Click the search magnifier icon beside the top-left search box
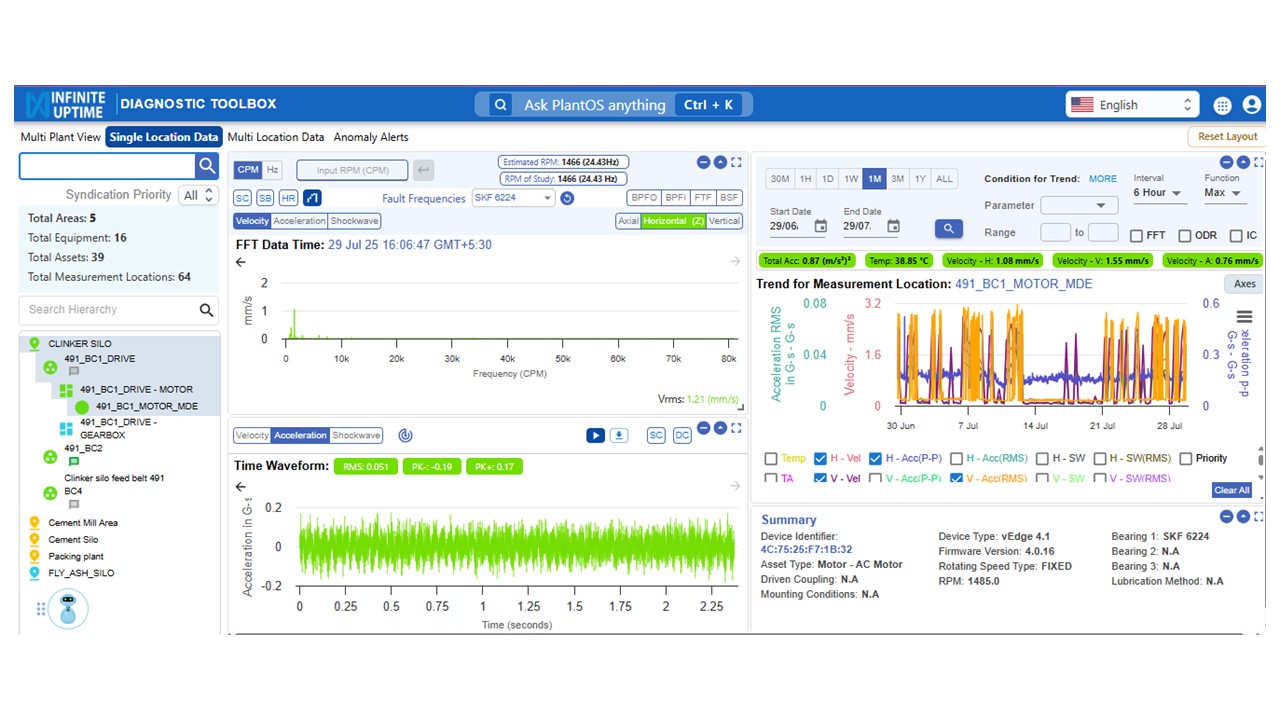The image size is (1280, 720). [x=207, y=166]
